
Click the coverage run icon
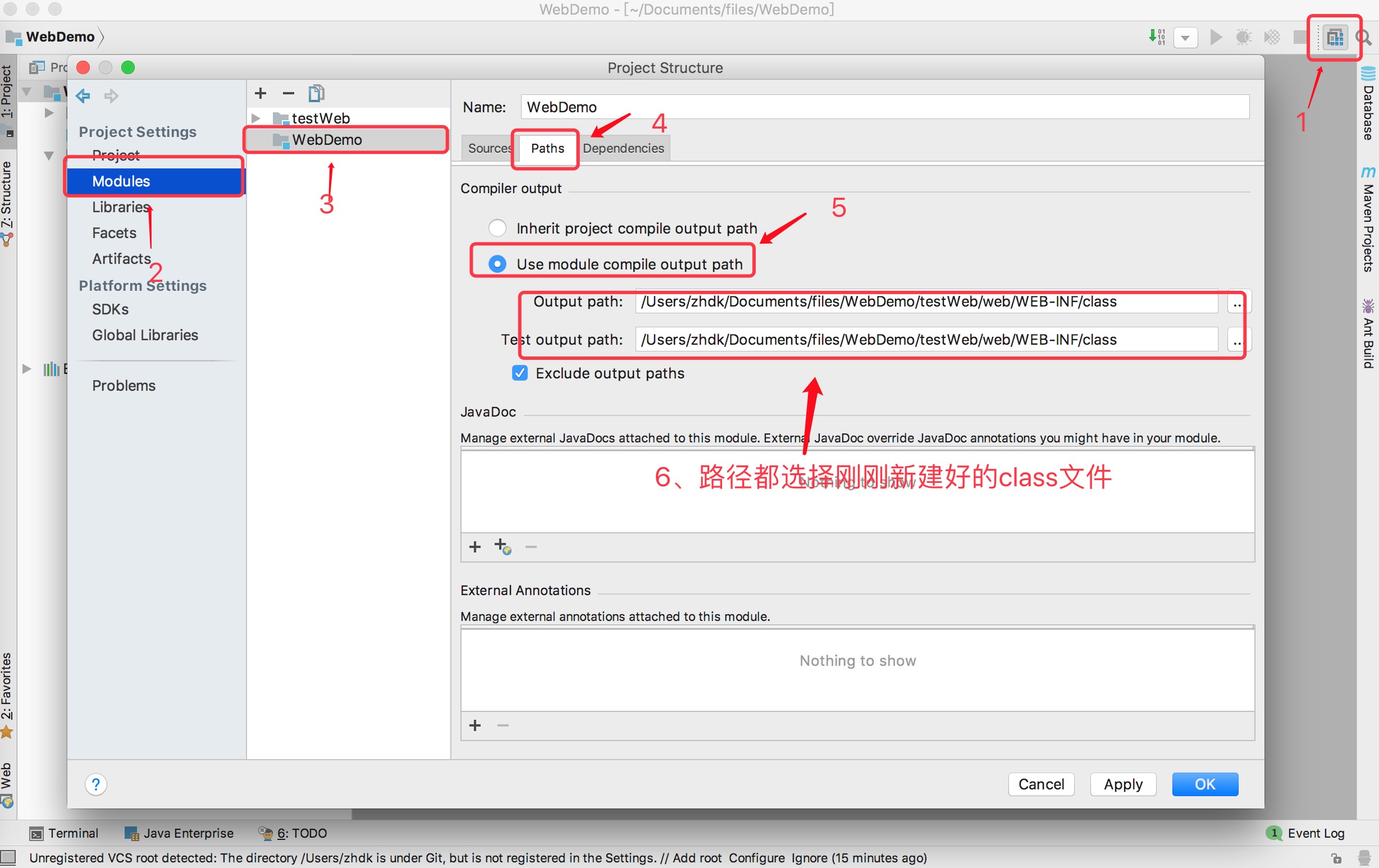point(1272,38)
